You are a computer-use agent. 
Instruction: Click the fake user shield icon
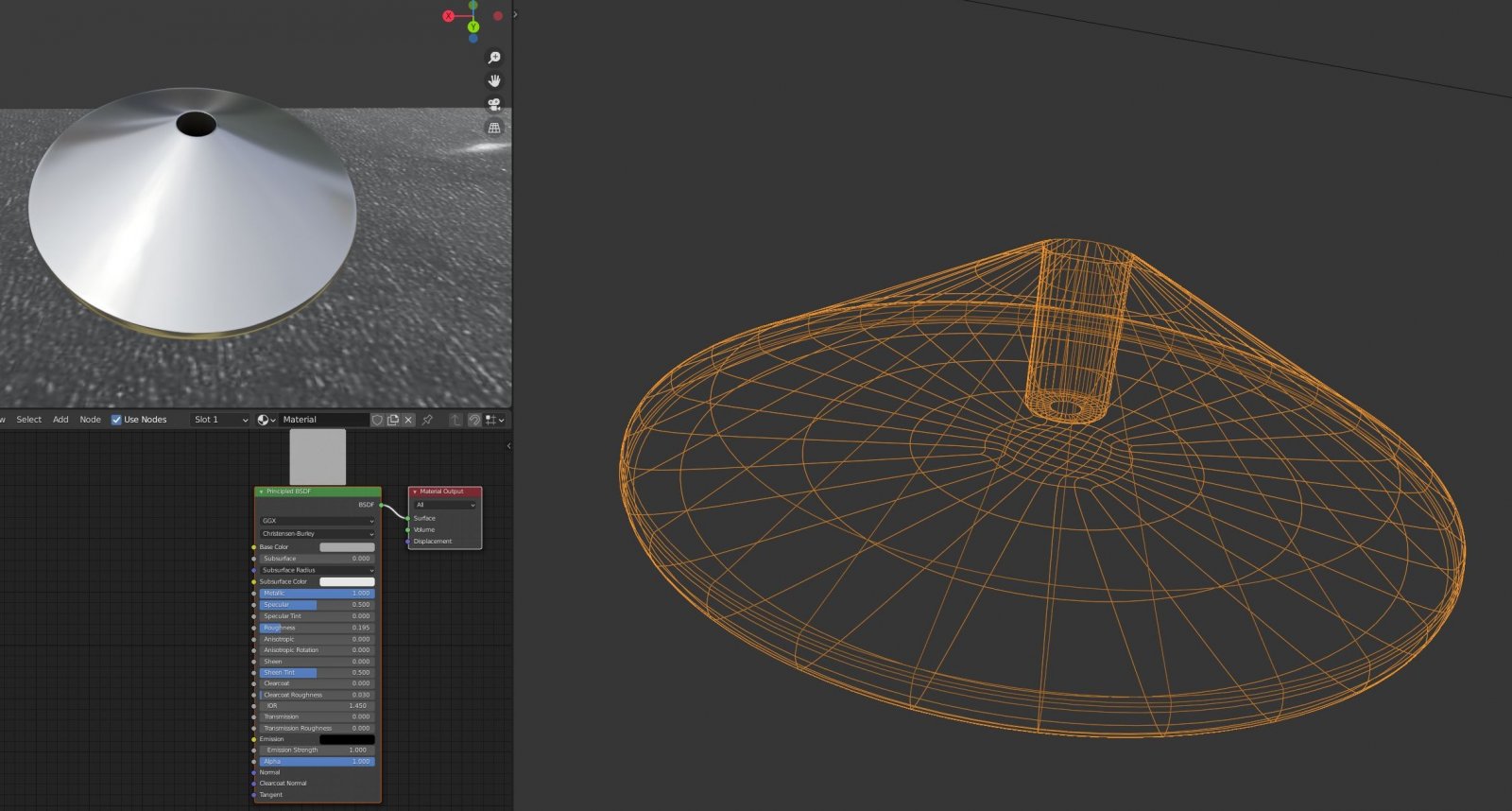click(377, 420)
